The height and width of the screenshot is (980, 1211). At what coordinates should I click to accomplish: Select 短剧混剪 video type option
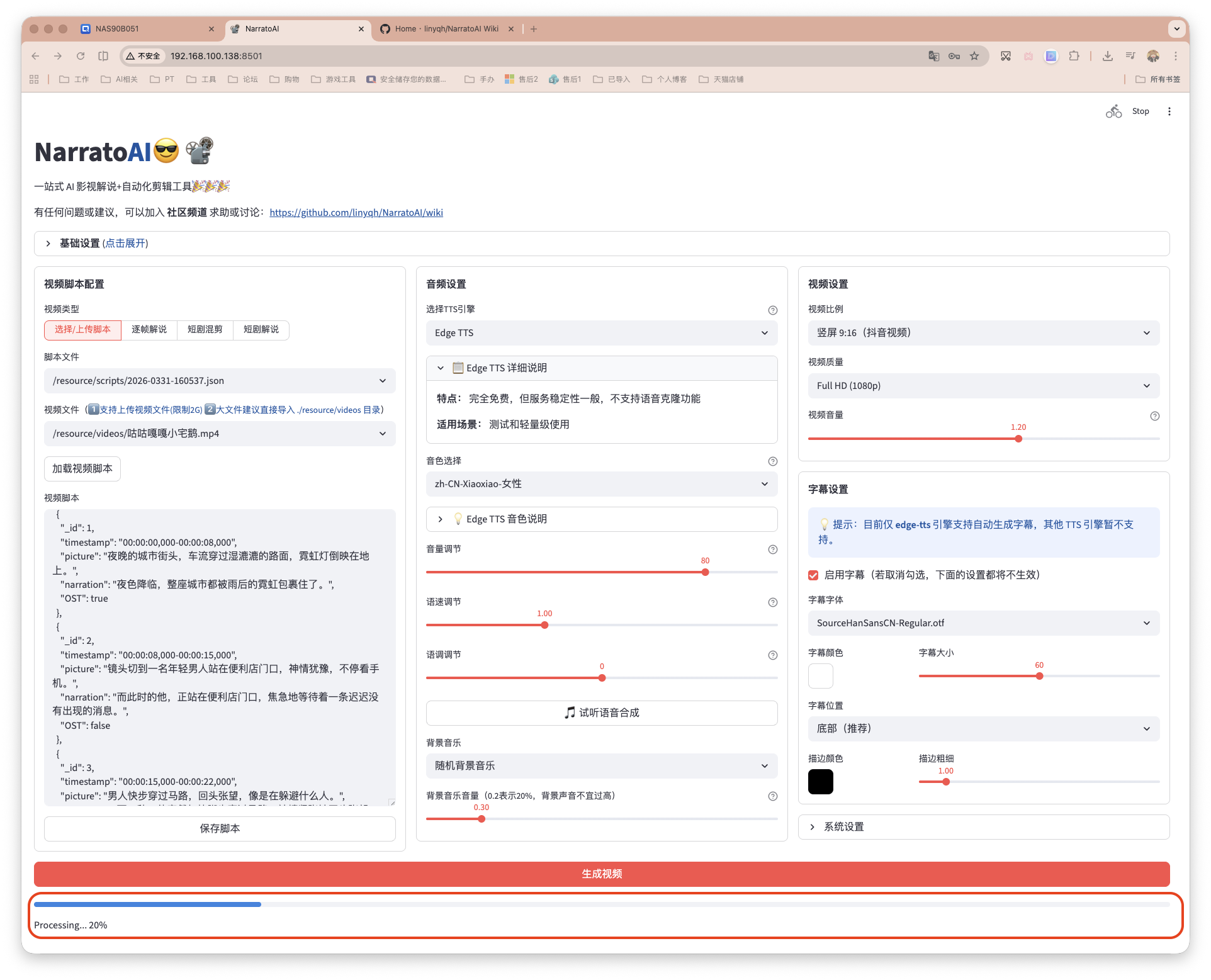pos(205,330)
